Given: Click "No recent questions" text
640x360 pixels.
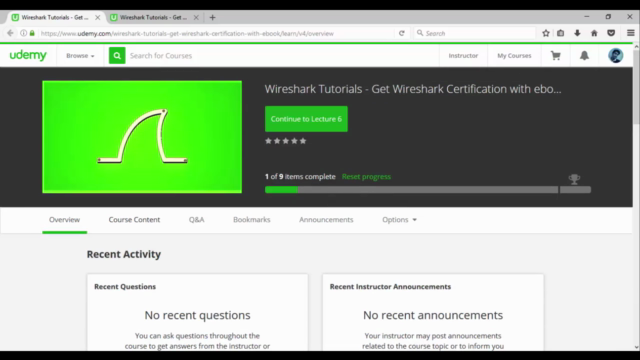Looking at the screenshot, I should click(x=197, y=315).
